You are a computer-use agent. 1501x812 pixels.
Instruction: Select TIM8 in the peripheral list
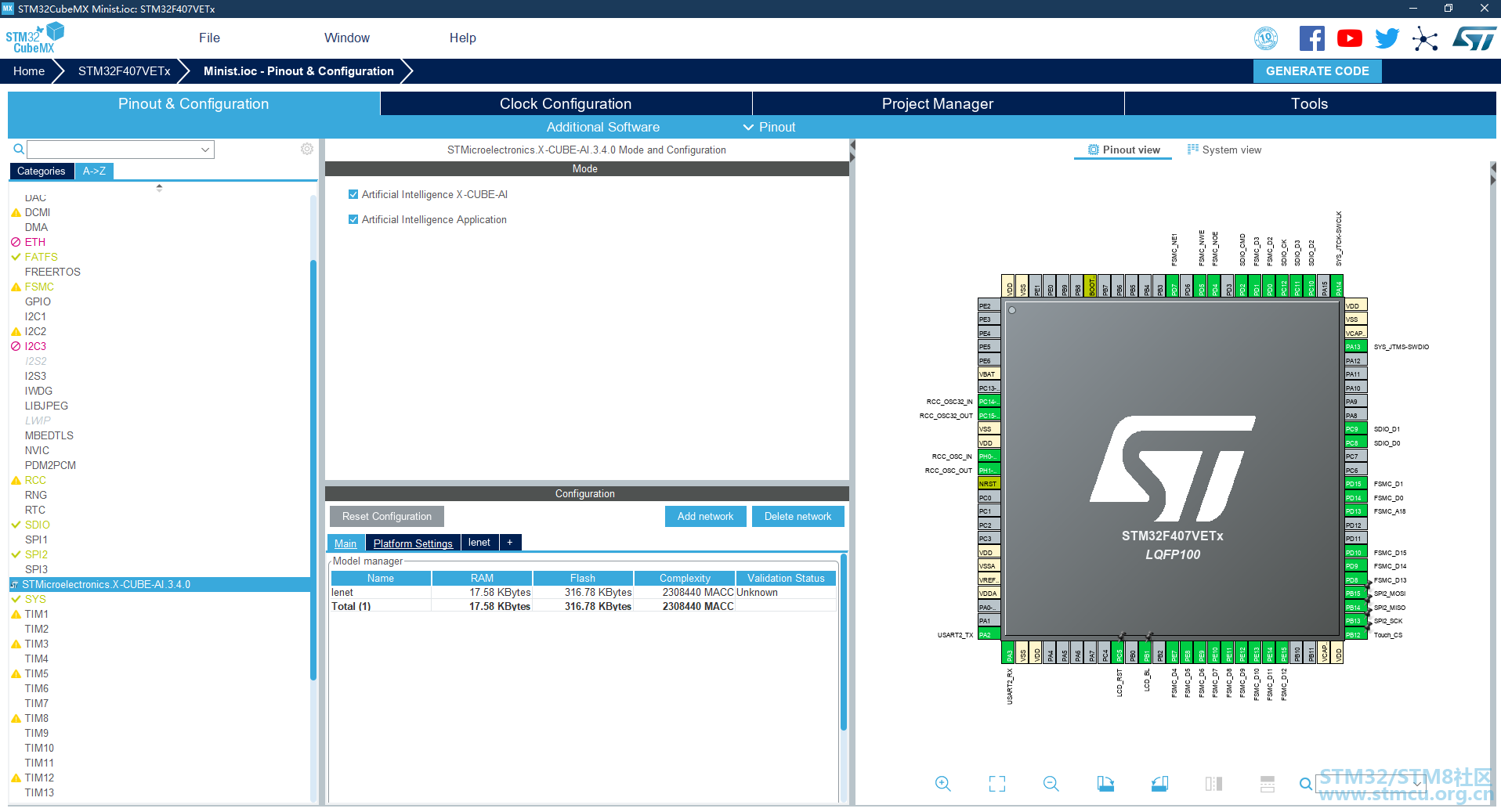tap(36, 718)
